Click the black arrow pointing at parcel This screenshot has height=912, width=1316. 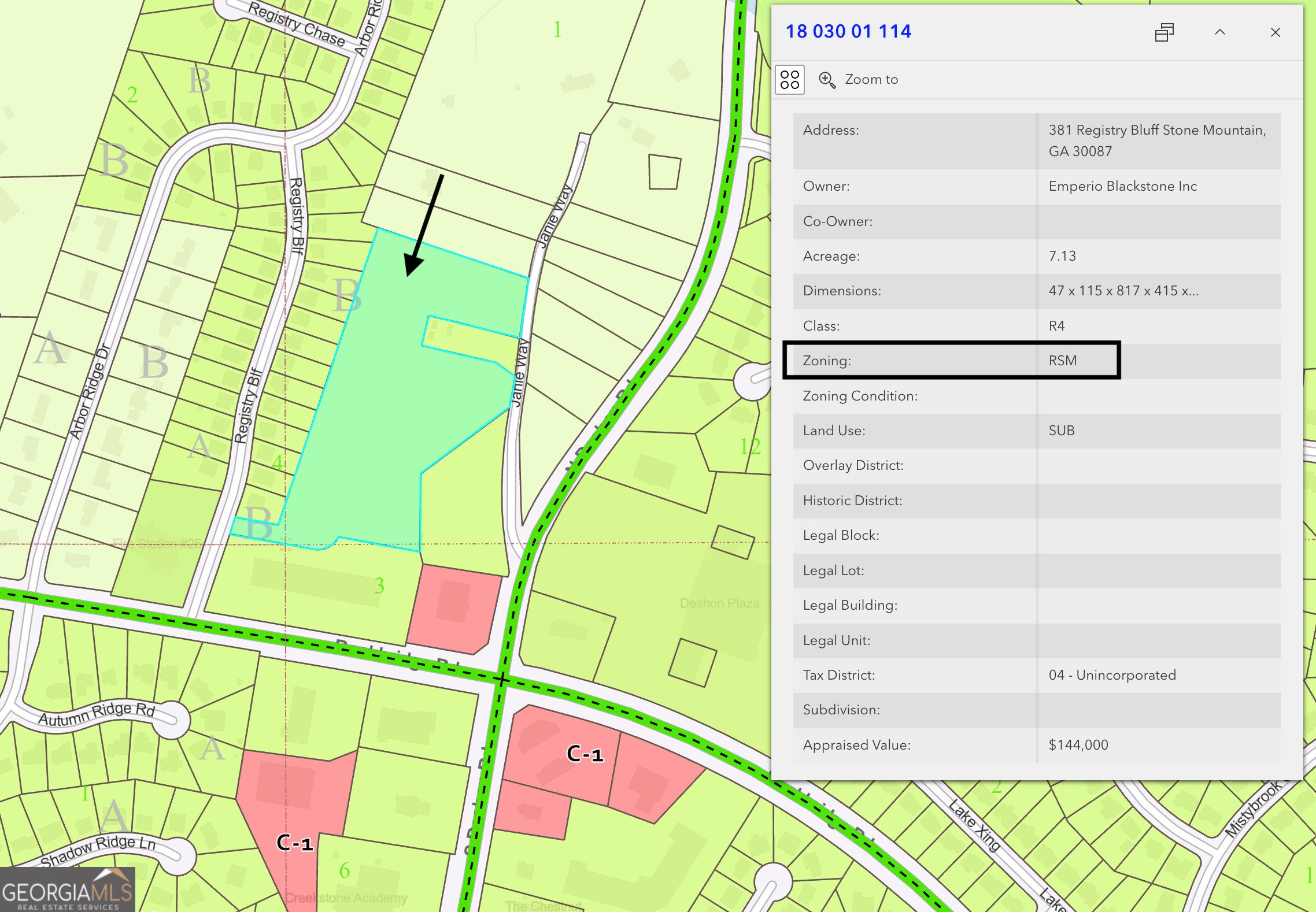click(x=425, y=225)
